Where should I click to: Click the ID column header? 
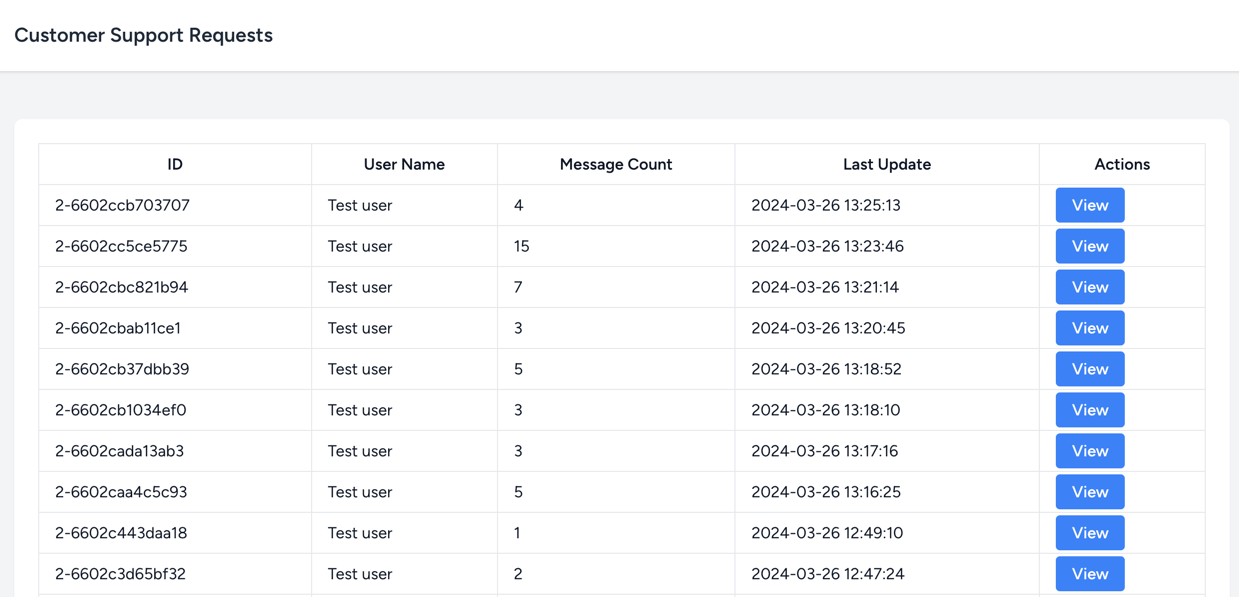(175, 164)
